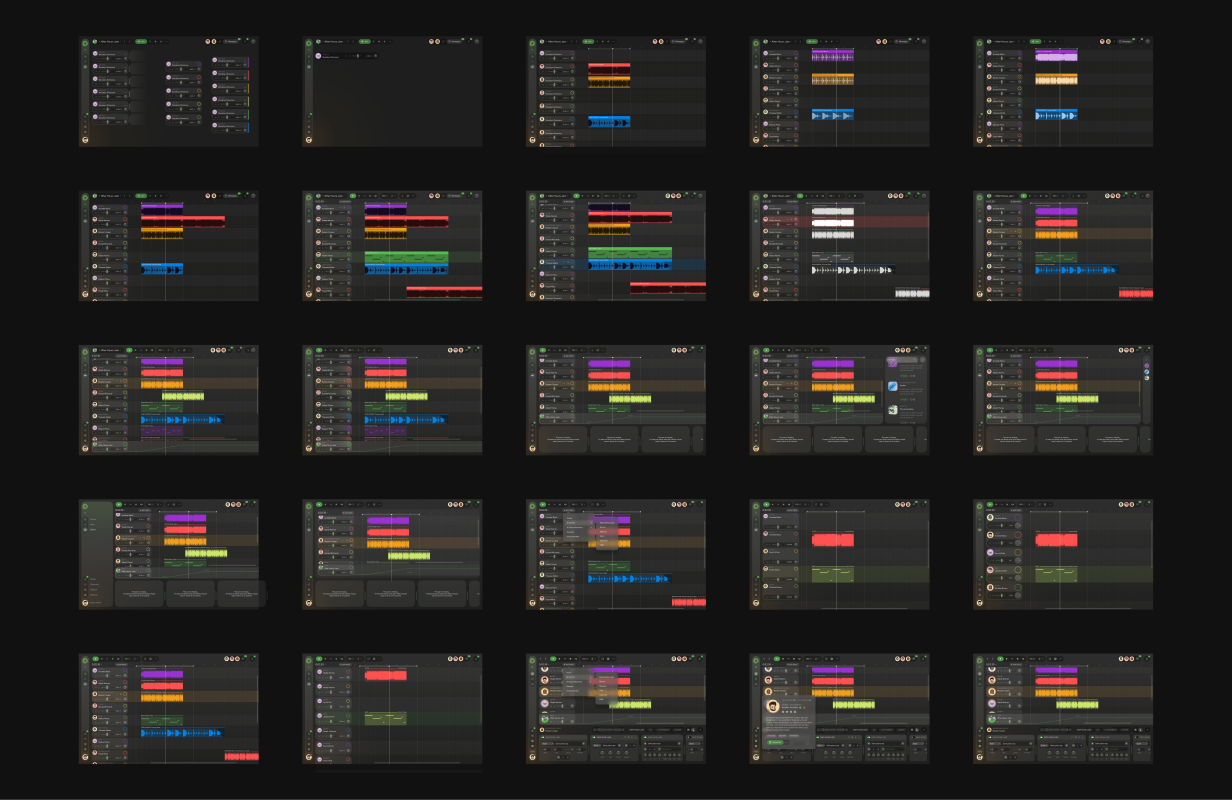Viewport: 1232px width, 800px height.
Task: Select the blue plugin icon in the plugin browser panel
Action: pos(892,386)
